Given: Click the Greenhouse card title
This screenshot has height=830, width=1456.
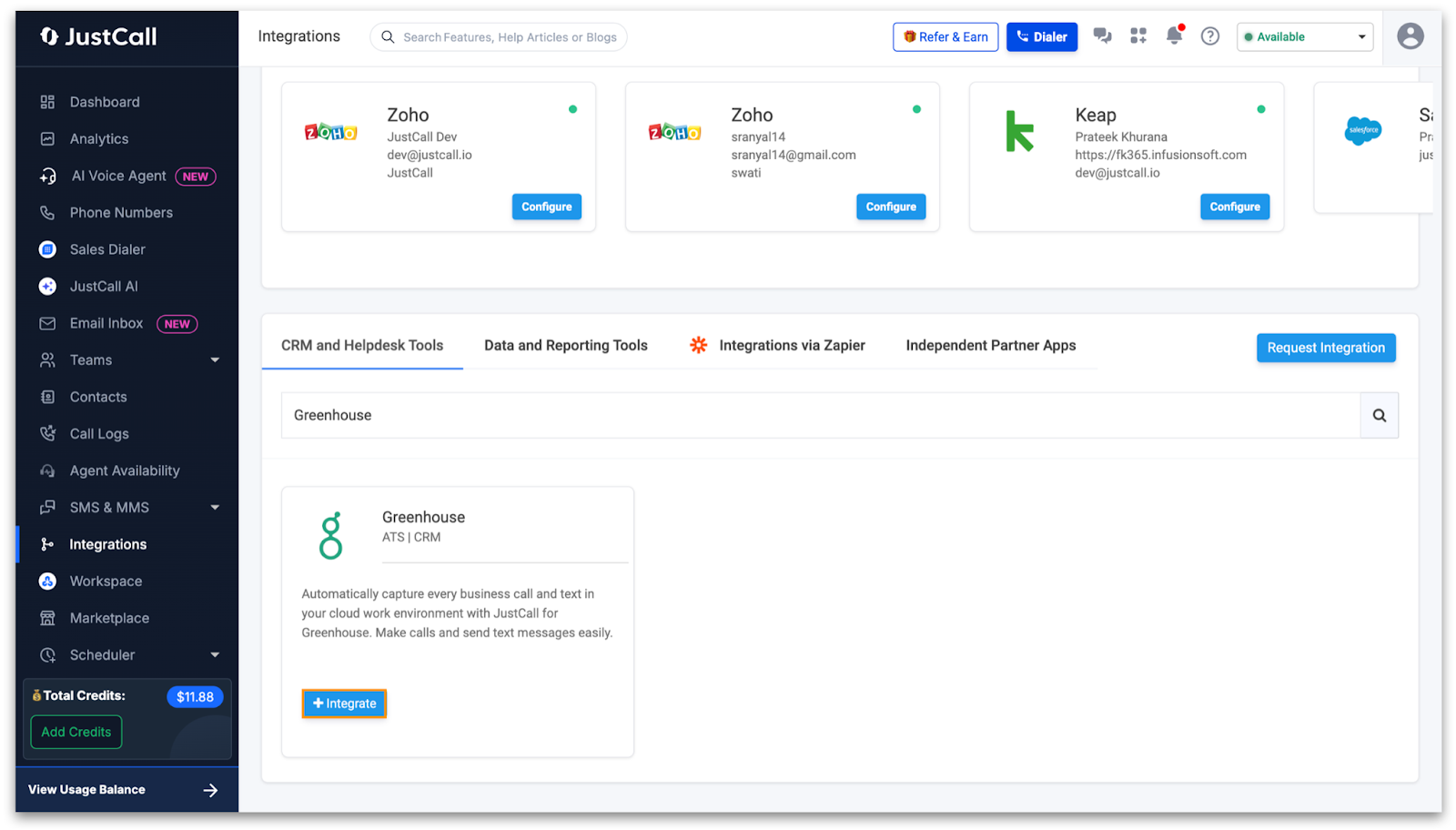Looking at the screenshot, I should pyautogui.click(x=423, y=517).
